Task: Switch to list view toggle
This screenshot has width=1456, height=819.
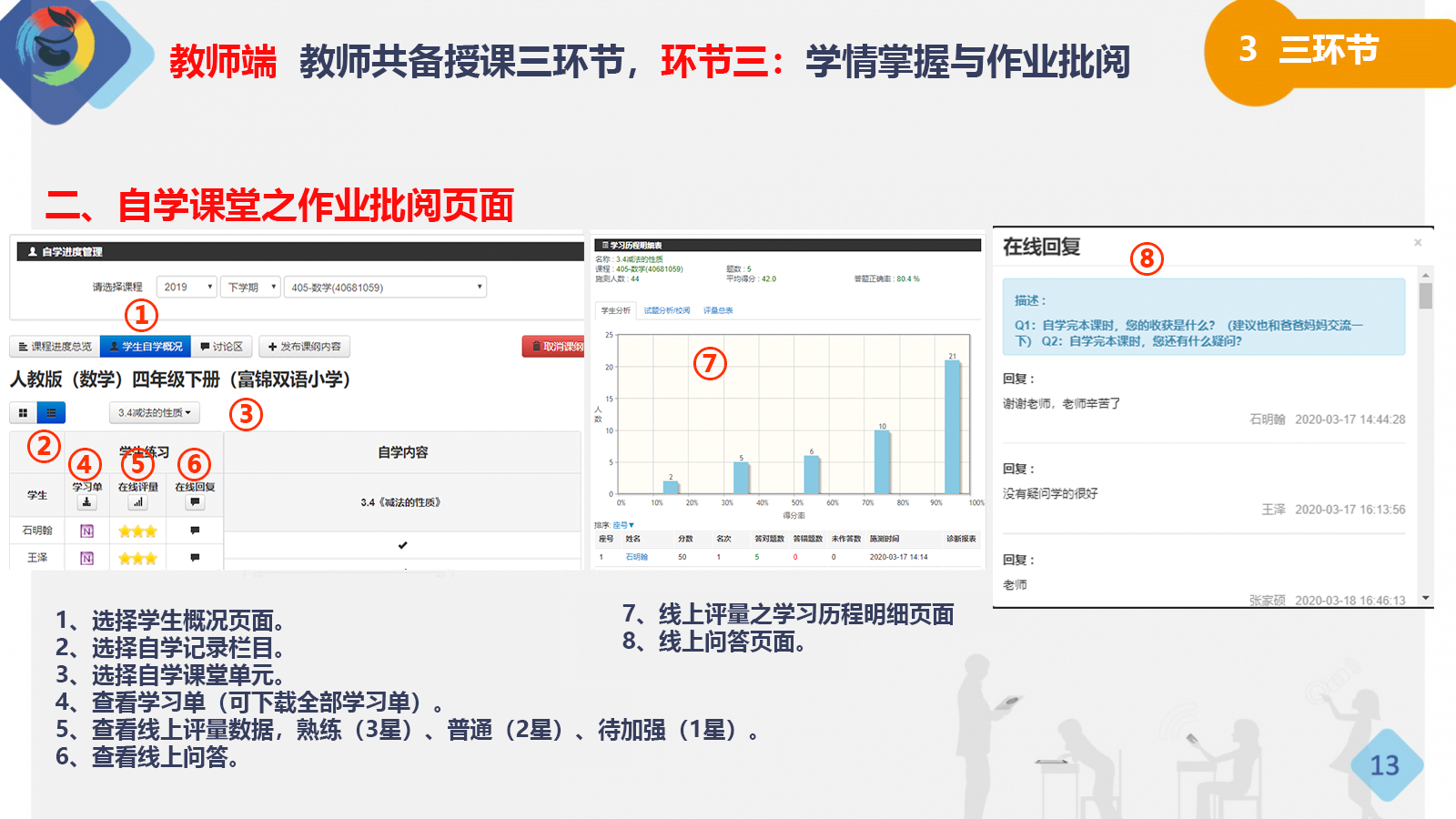Action: [x=51, y=413]
